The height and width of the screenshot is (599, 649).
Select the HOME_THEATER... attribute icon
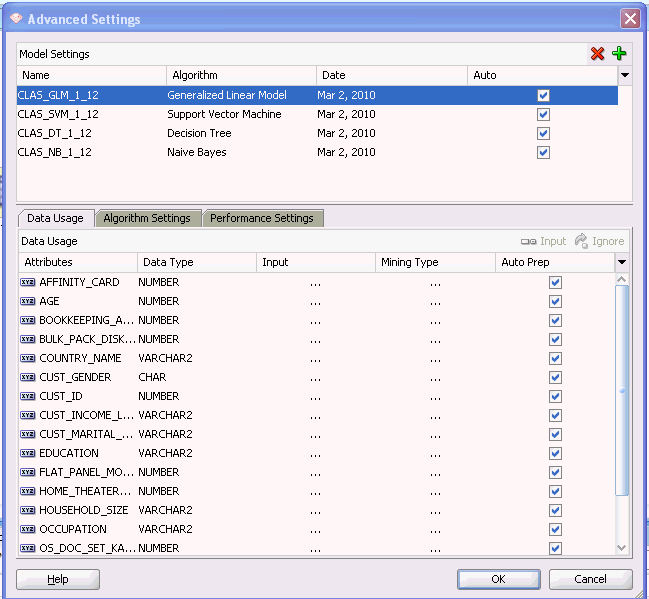[x=28, y=491]
